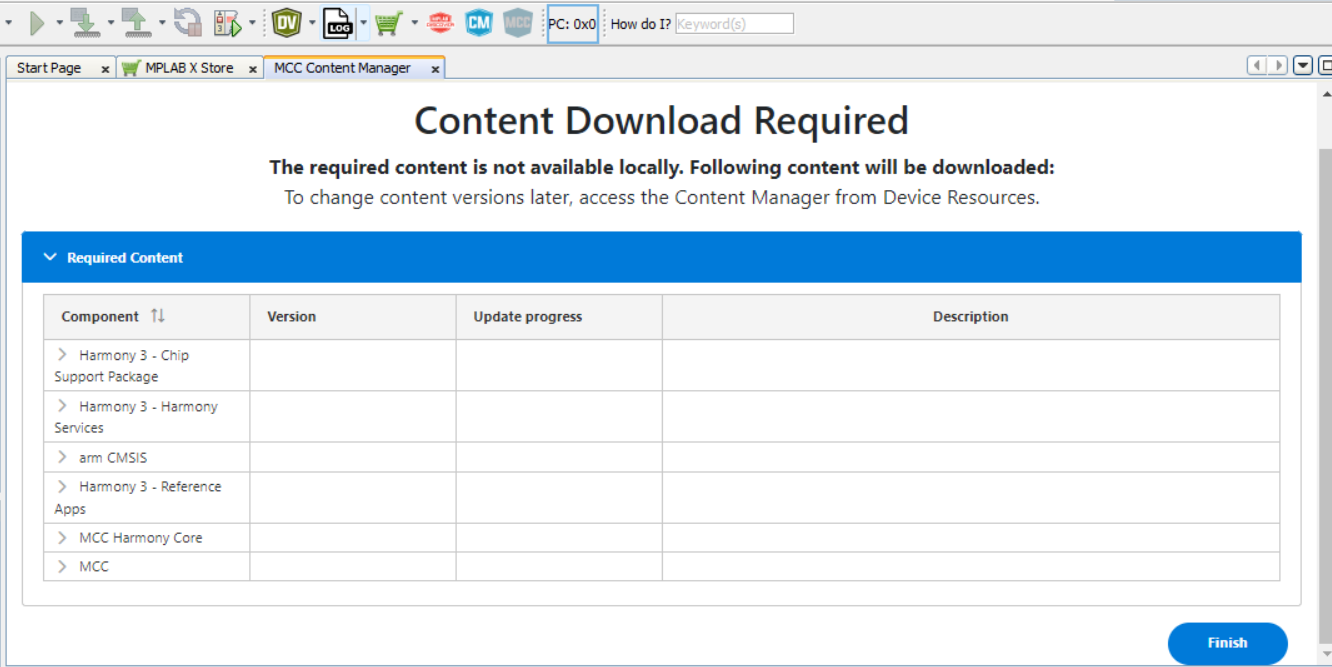Click the LOG toolbar icon

pyautogui.click(x=339, y=23)
